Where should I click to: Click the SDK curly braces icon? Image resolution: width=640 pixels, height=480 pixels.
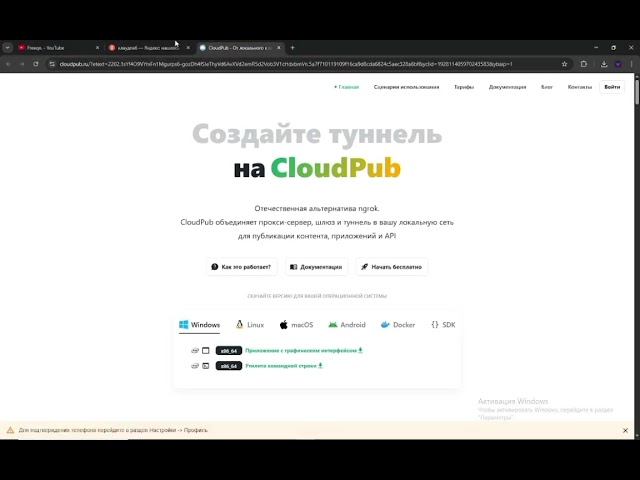coord(435,325)
